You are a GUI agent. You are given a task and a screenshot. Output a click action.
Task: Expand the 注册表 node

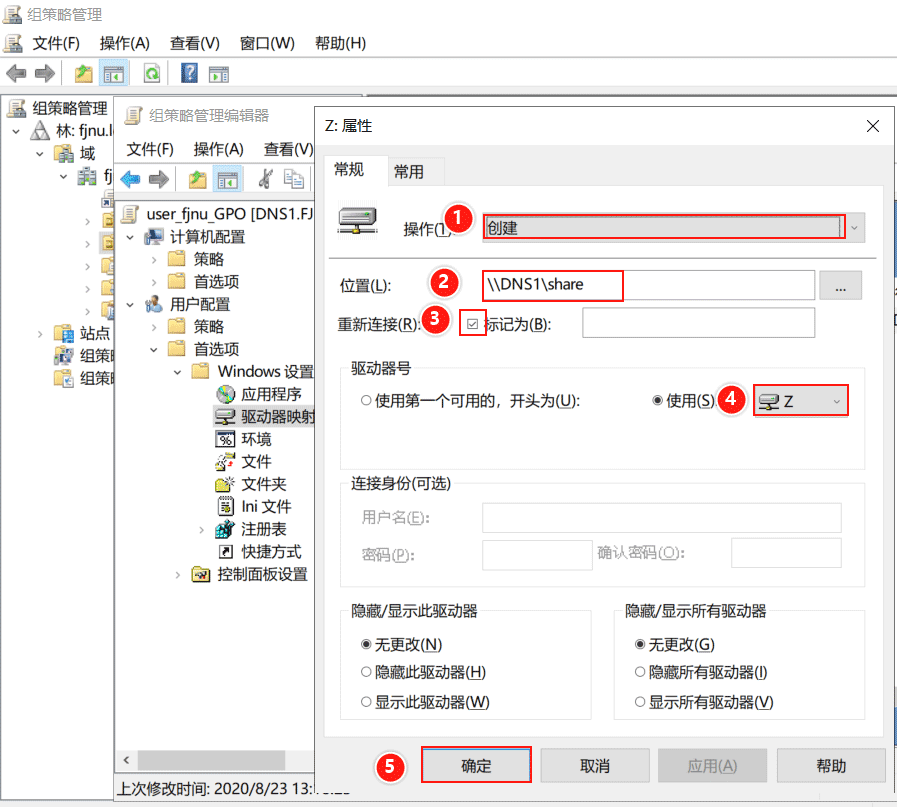201,530
